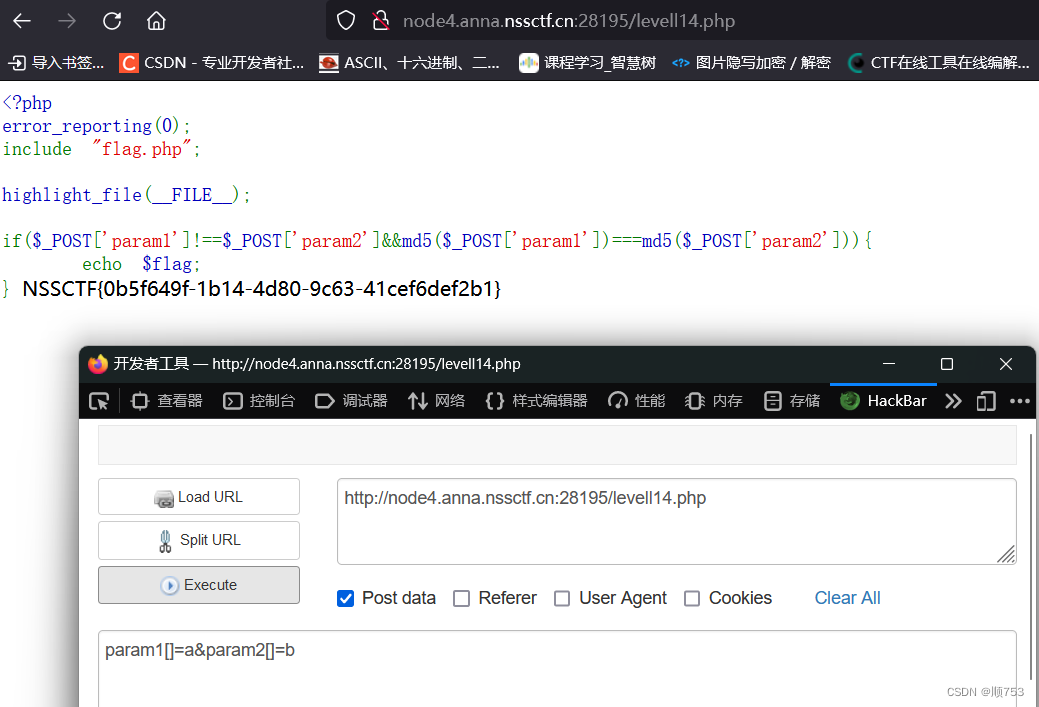Click the devtools window Firefox icon
The height and width of the screenshot is (707, 1039).
[98, 364]
